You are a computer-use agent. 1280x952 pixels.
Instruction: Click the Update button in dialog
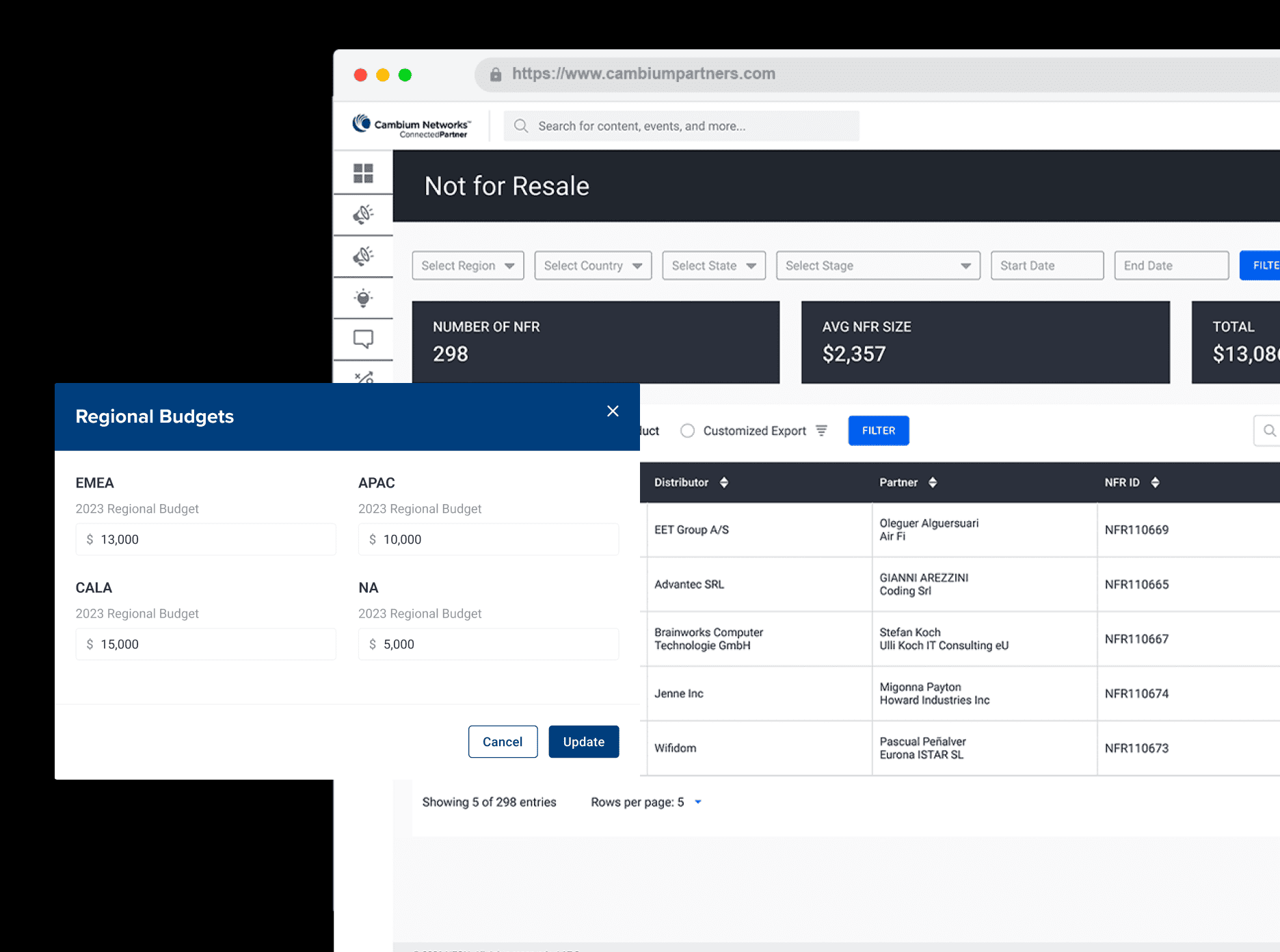583,742
